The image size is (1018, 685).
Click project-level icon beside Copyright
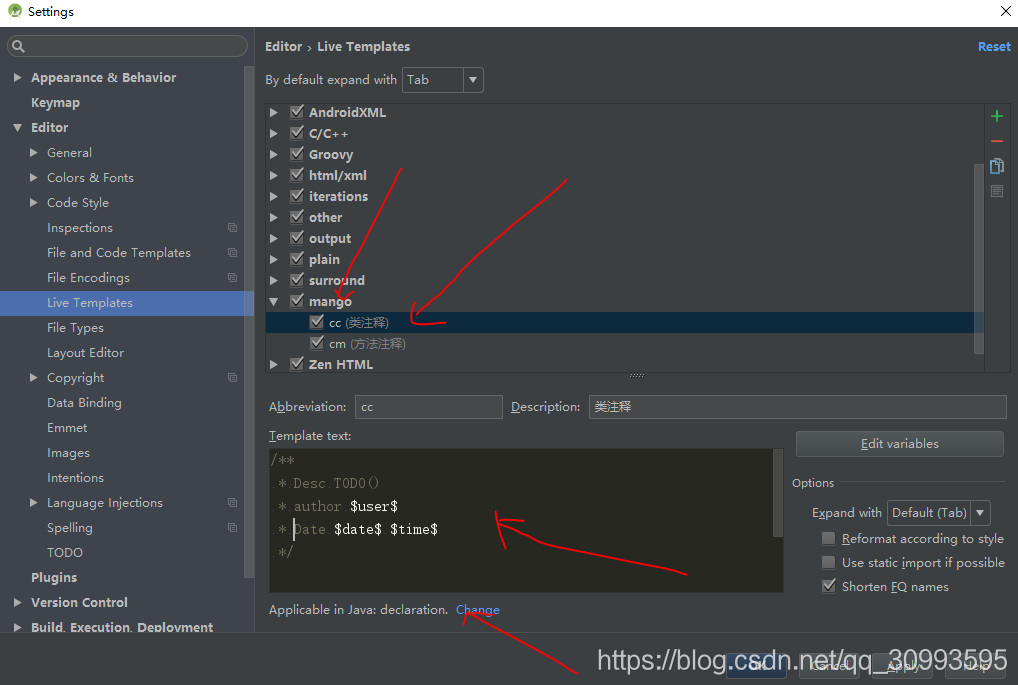232,377
